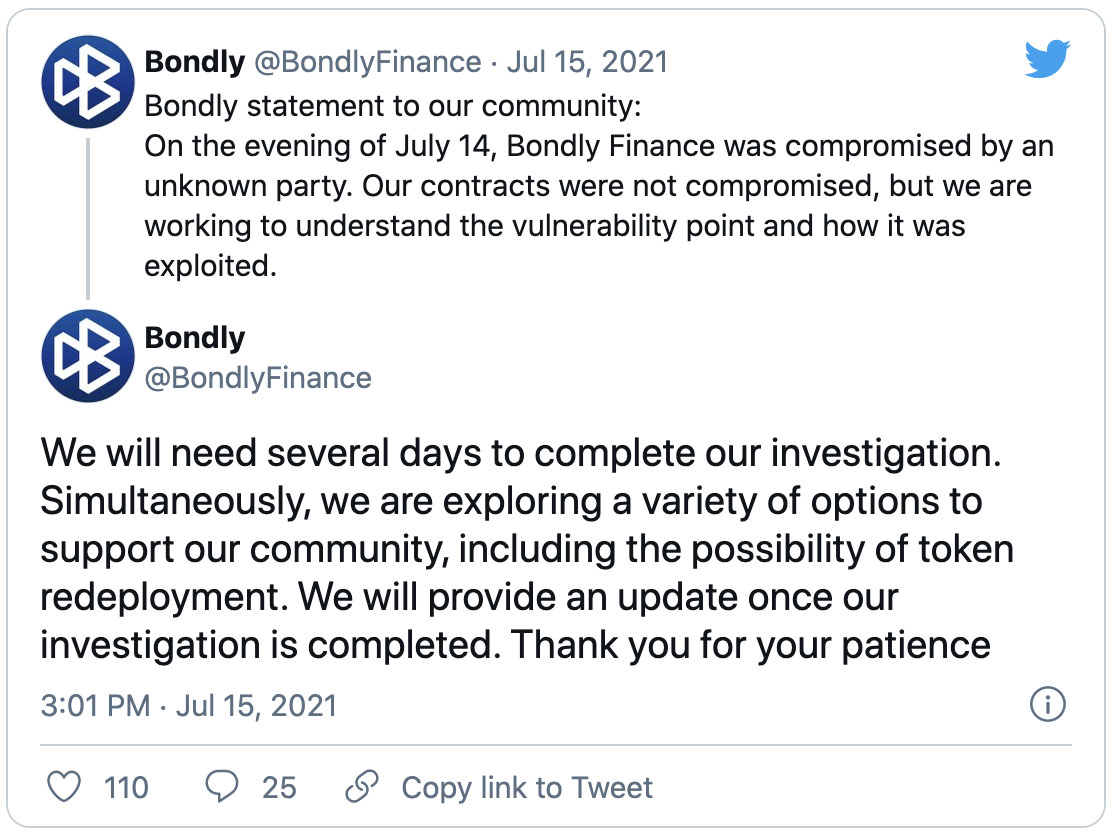Click the Twitter bird logo icon
Viewport: 1114px width, 837px height.
coord(1048,61)
